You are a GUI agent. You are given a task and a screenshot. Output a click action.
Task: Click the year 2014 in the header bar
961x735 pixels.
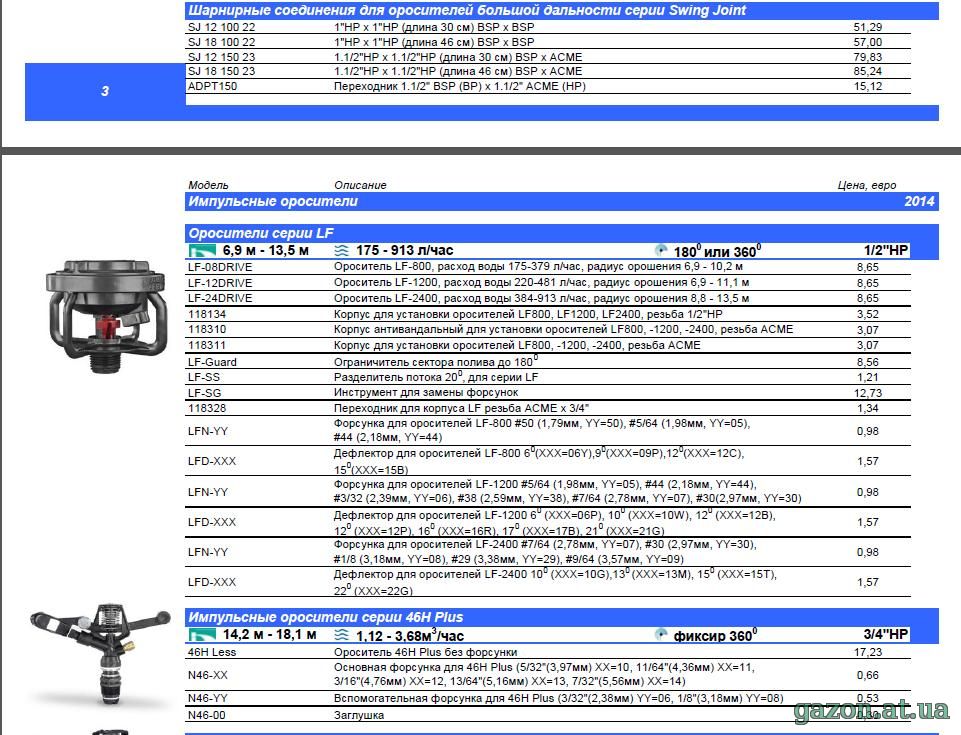pyautogui.click(x=919, y=202)
